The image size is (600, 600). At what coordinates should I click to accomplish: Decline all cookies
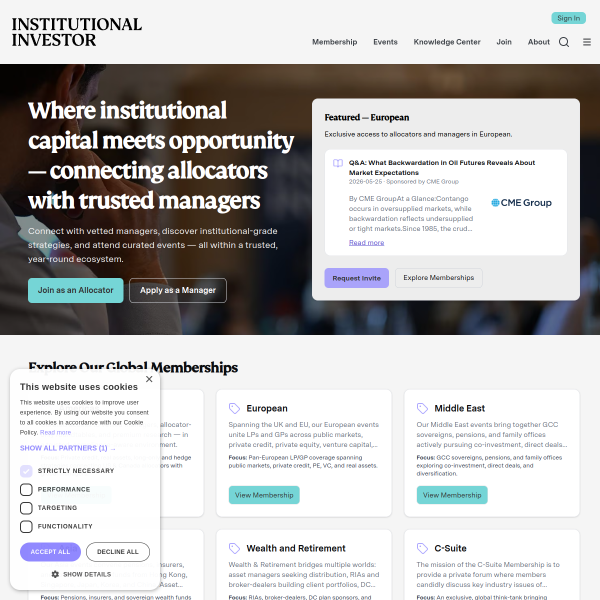click(x=117, y=552)
